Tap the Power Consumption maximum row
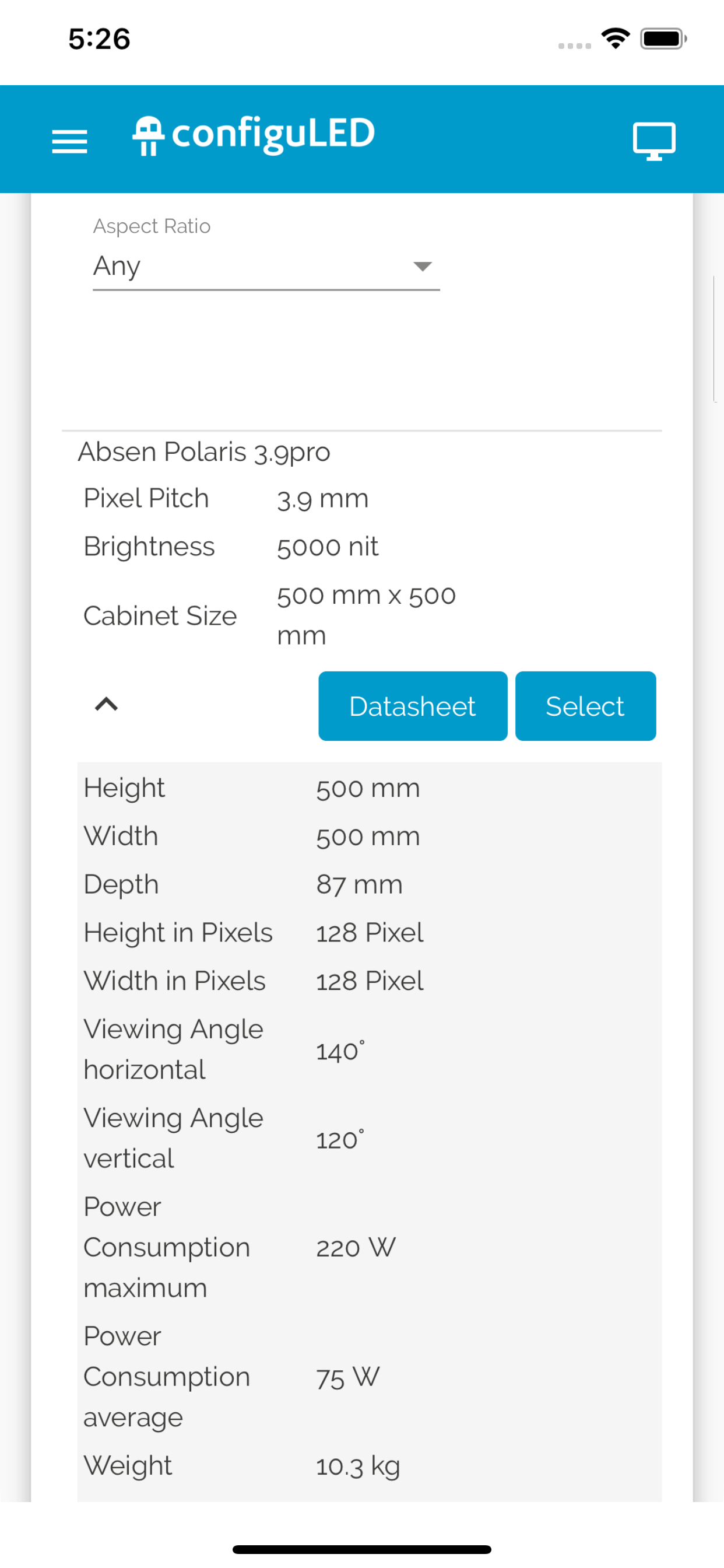The width and height of the screenshot is (724, 1568). [x=370, y=1247]
